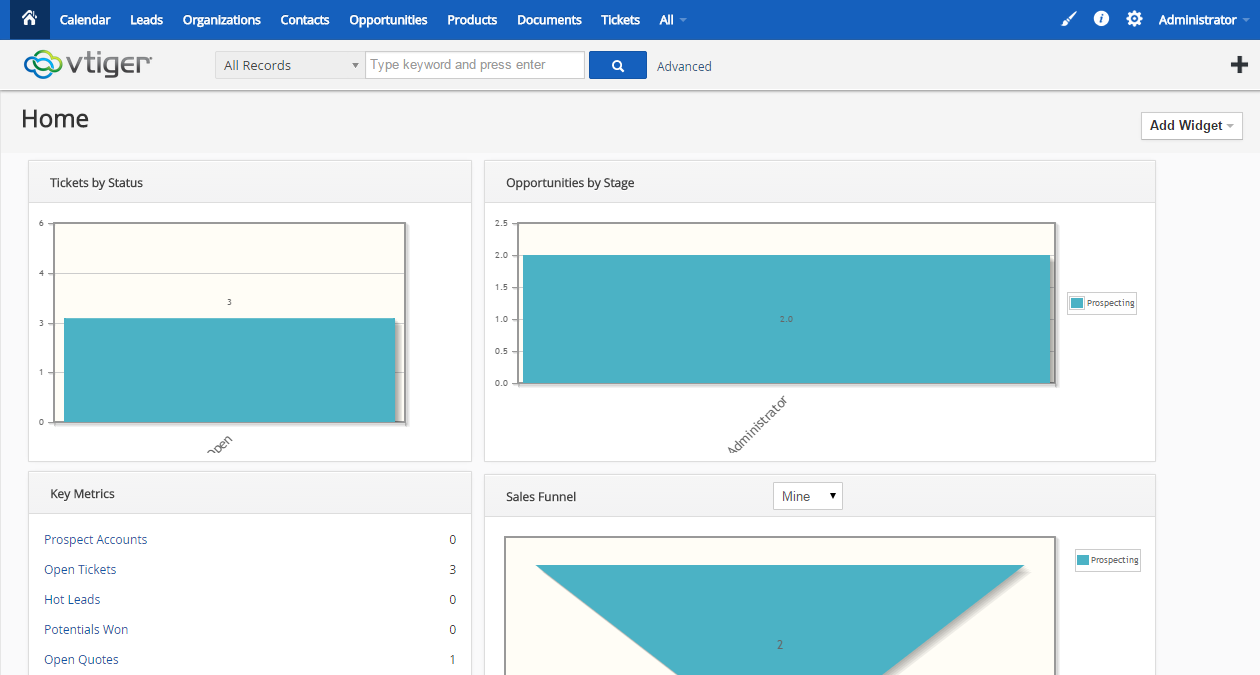This screenshot has width=1260, height=675.
Task: Click the Tickets by Status widget title
Action: tap(96, 183)
